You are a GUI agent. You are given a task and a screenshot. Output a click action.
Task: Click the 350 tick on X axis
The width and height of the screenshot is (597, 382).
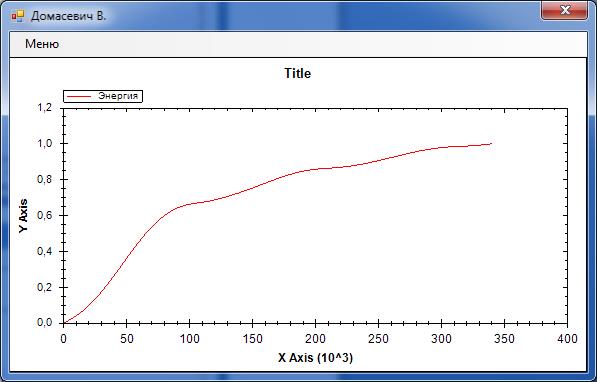[x=504, y=339]
